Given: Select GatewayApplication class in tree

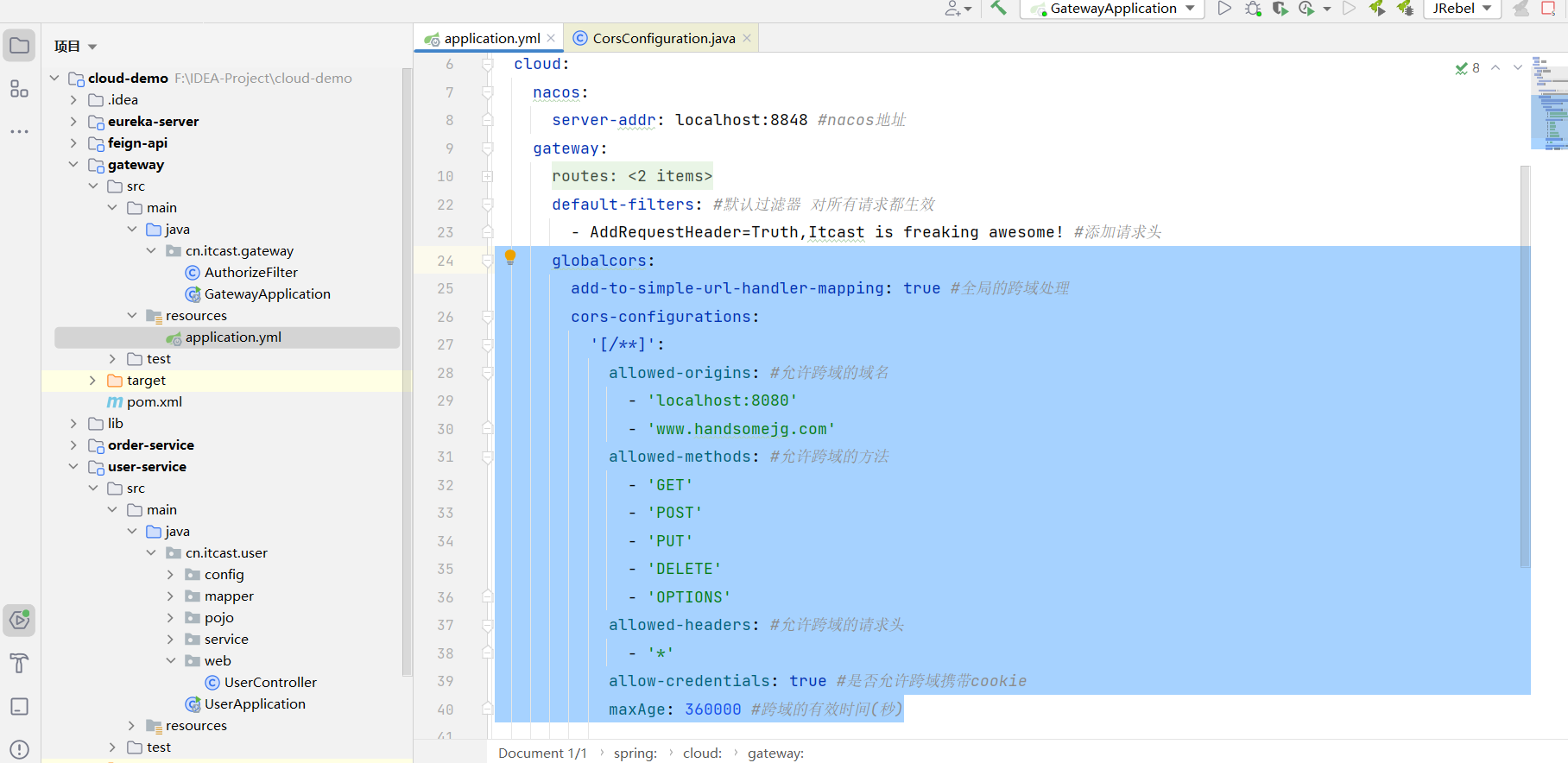Looking at the screenshot, I should 257,293.
